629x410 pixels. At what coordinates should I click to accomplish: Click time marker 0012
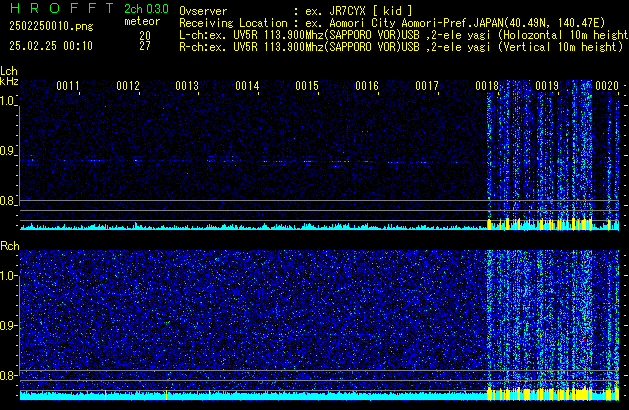click(128, 86)
